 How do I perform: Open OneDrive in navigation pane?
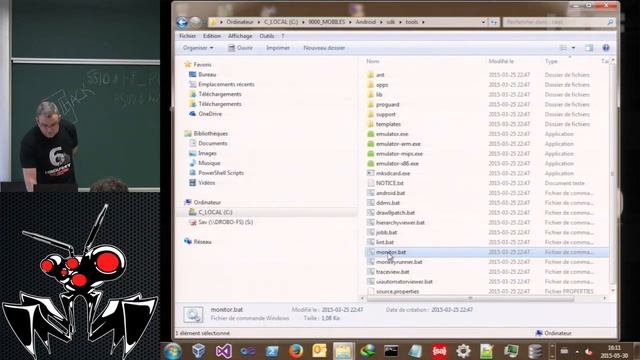[210, 114]
